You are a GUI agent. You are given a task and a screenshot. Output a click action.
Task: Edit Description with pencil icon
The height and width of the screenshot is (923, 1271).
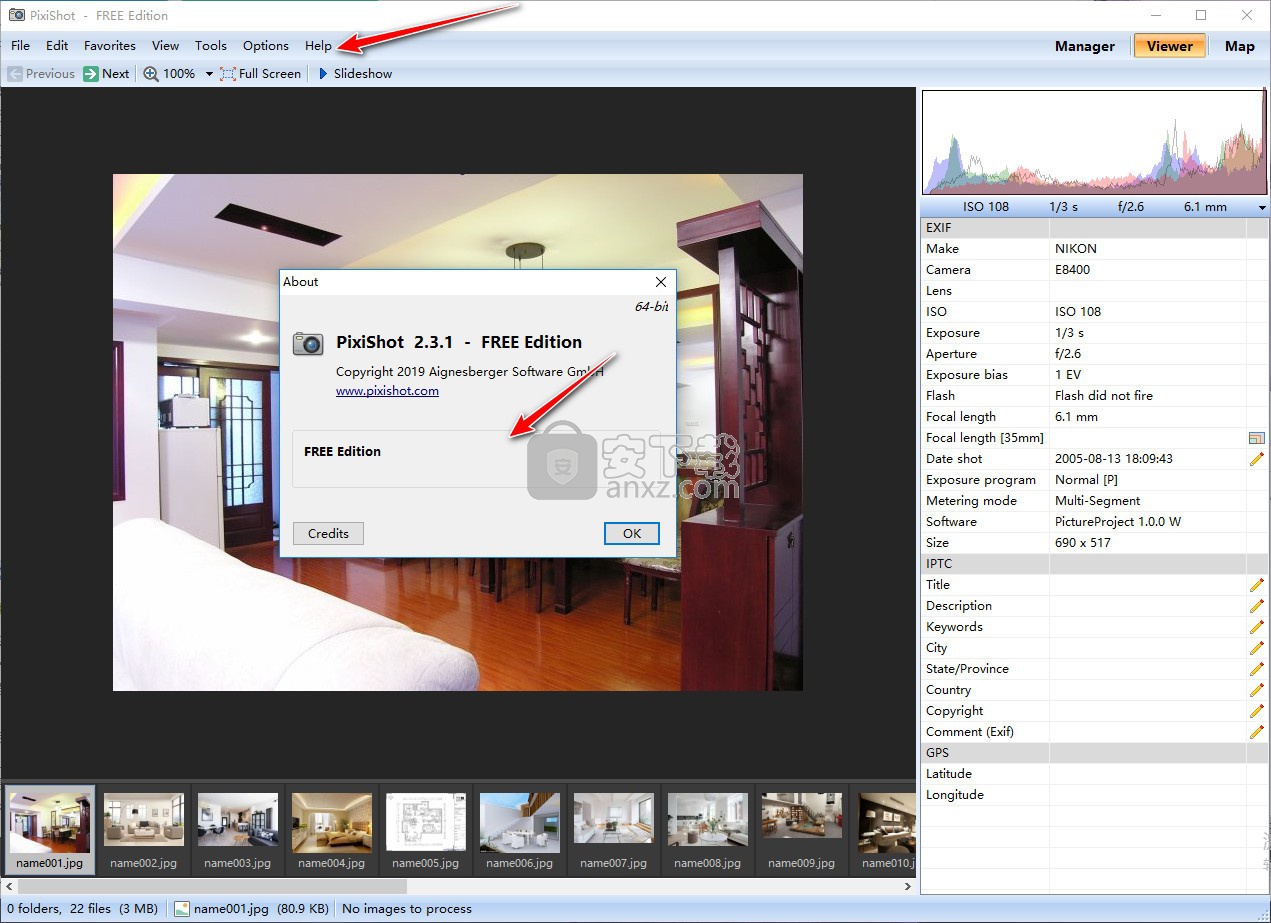pyautogui.click(x=1257, y=606)
